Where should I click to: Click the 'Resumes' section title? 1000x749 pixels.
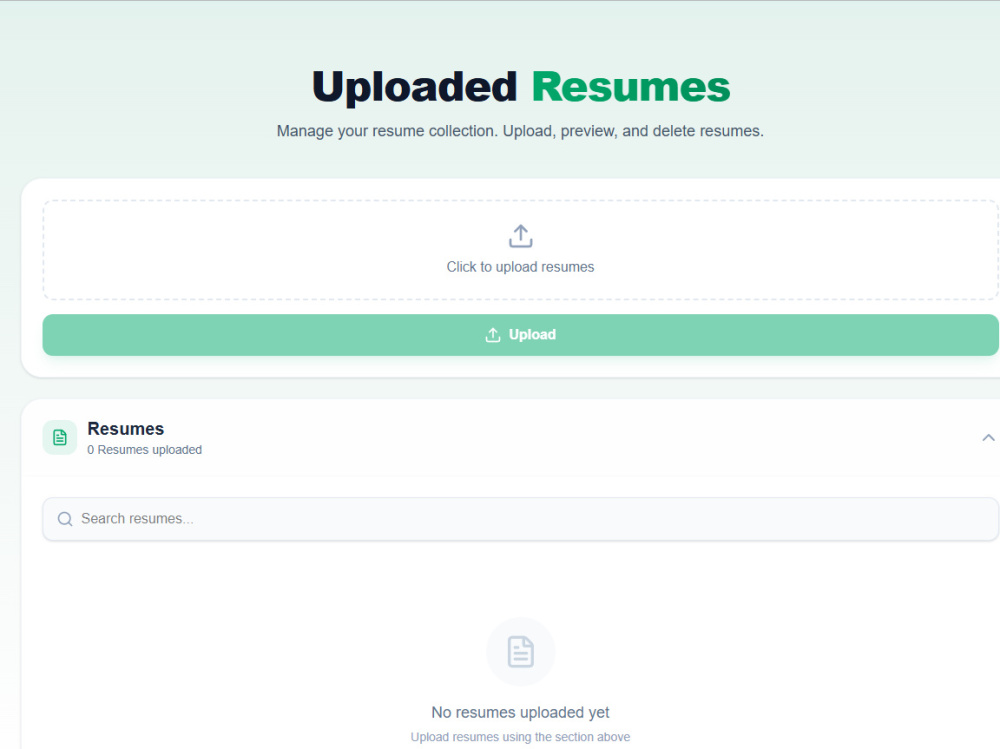pyautogui.click(x=126, y=429)
